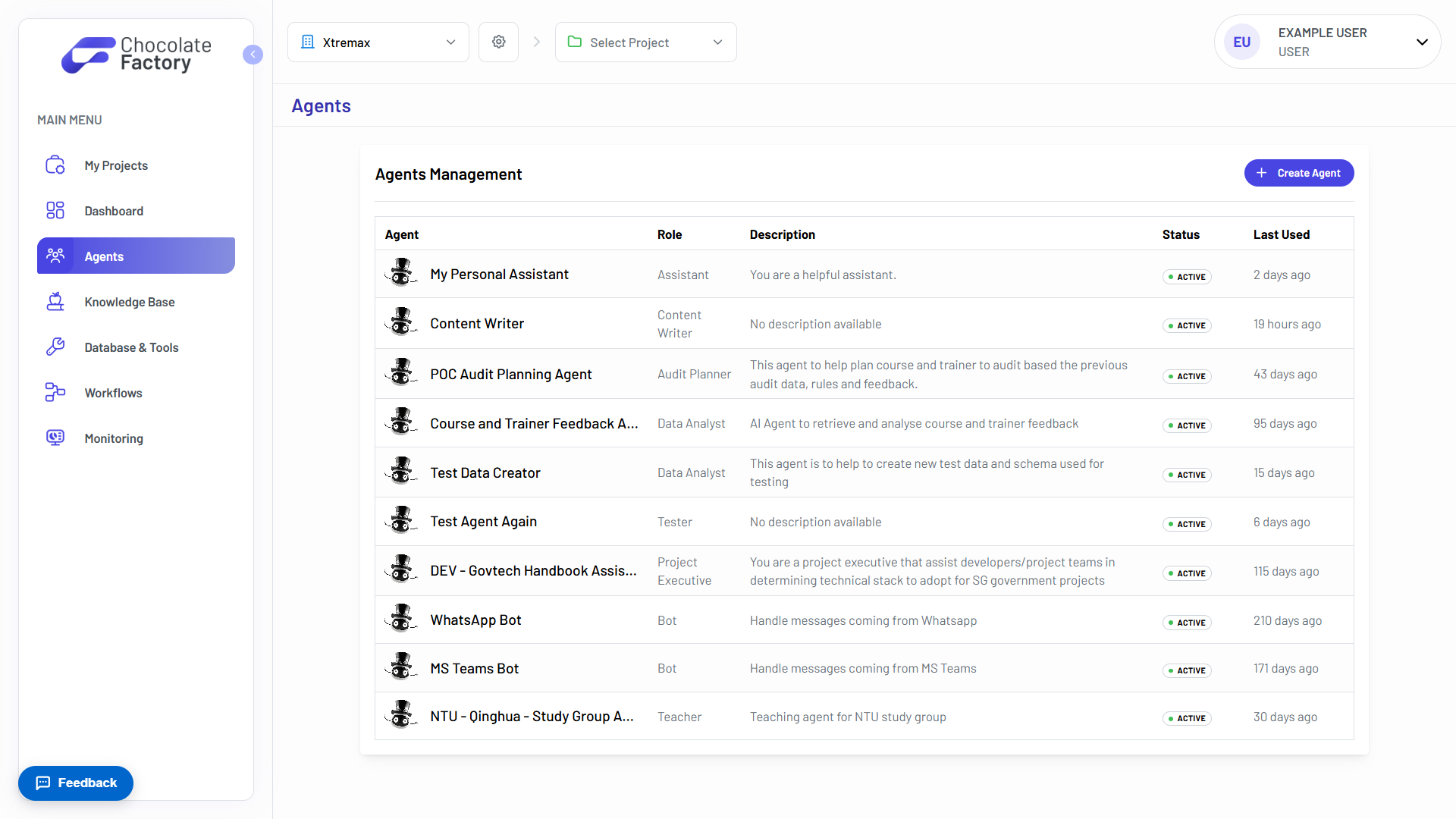Collapse the sidebar with the chevron button
1456x819 pixels.
click(x=253, y=55)
